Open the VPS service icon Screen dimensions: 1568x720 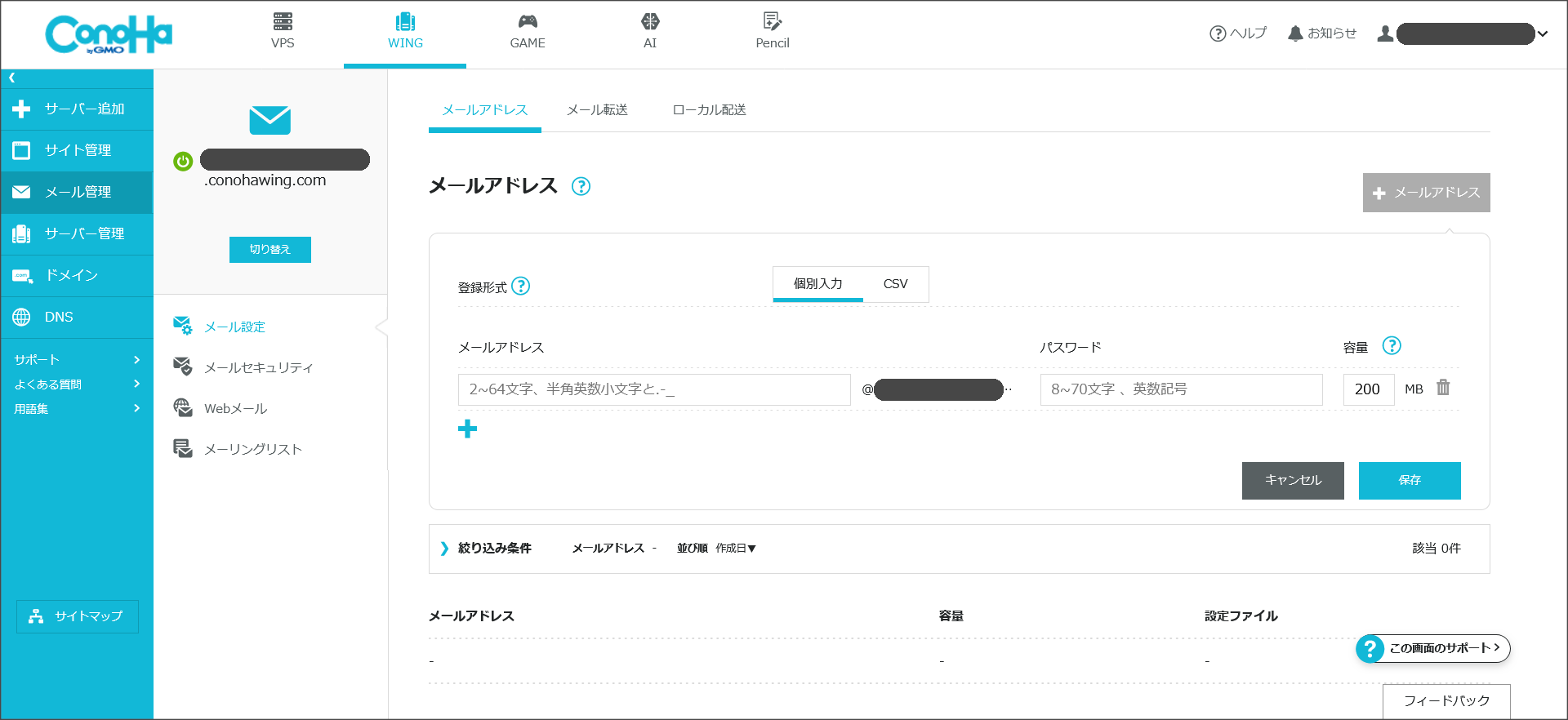tap(283, 22)
